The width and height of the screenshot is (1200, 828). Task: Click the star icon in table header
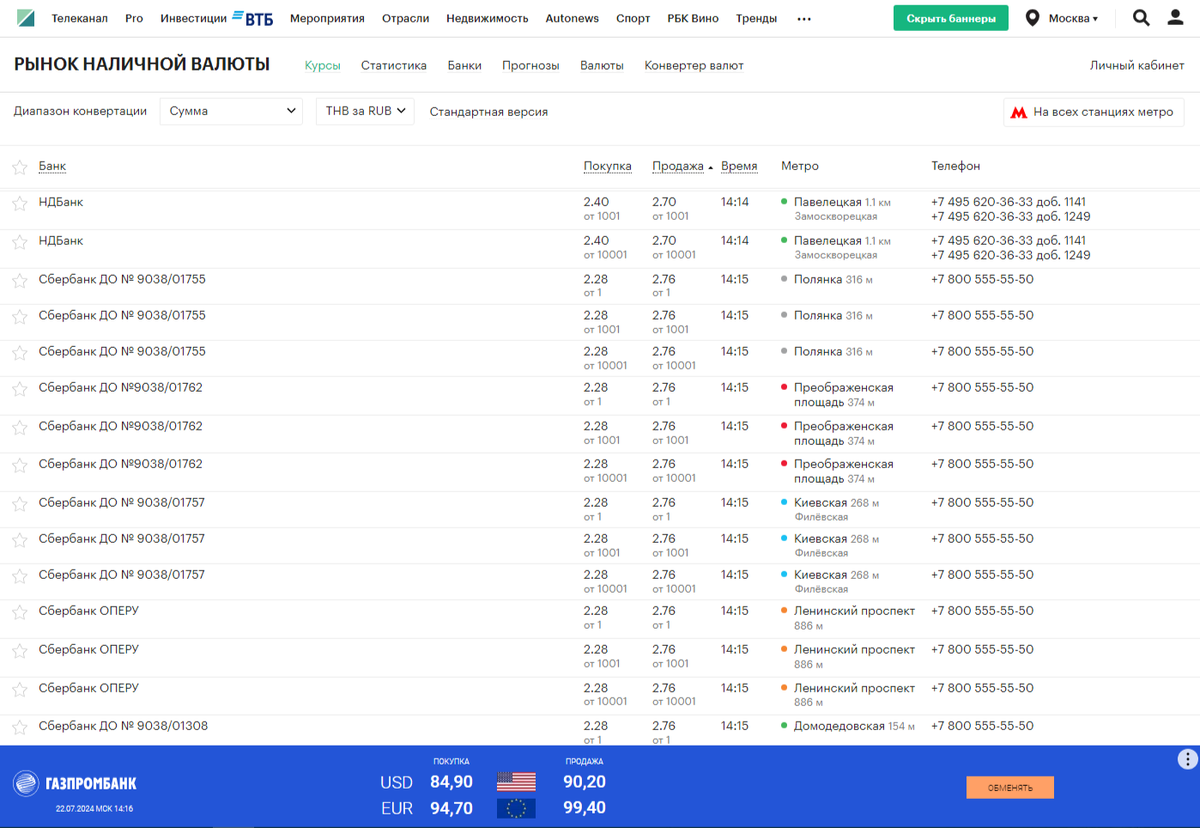click(x=20, y=167)
